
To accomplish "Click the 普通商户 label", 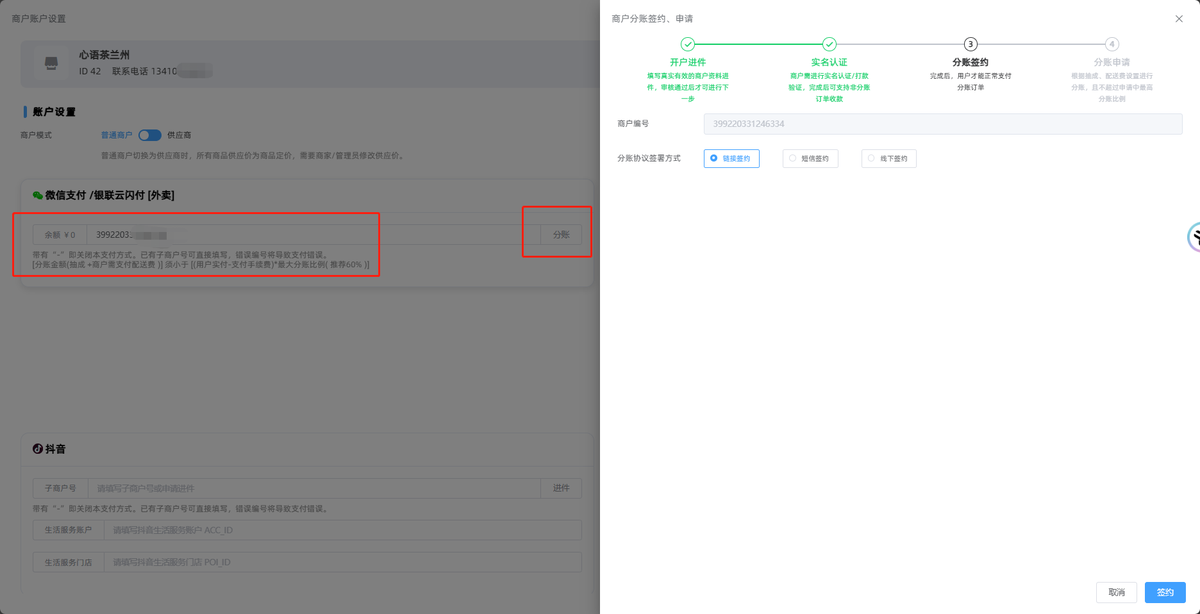I will 117,135.
